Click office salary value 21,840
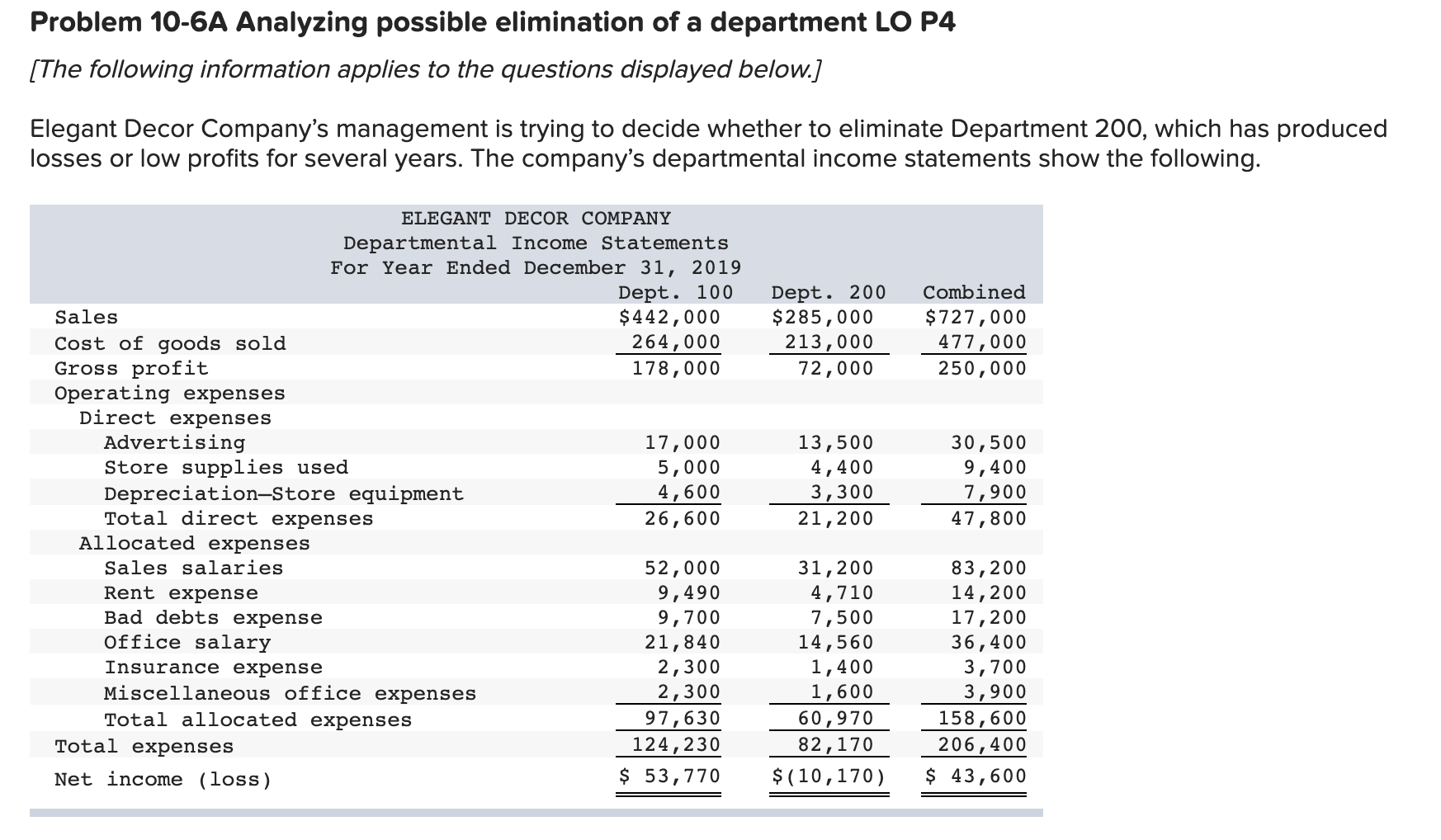This screenshot has width=1441, height=840. coord(682,643)
